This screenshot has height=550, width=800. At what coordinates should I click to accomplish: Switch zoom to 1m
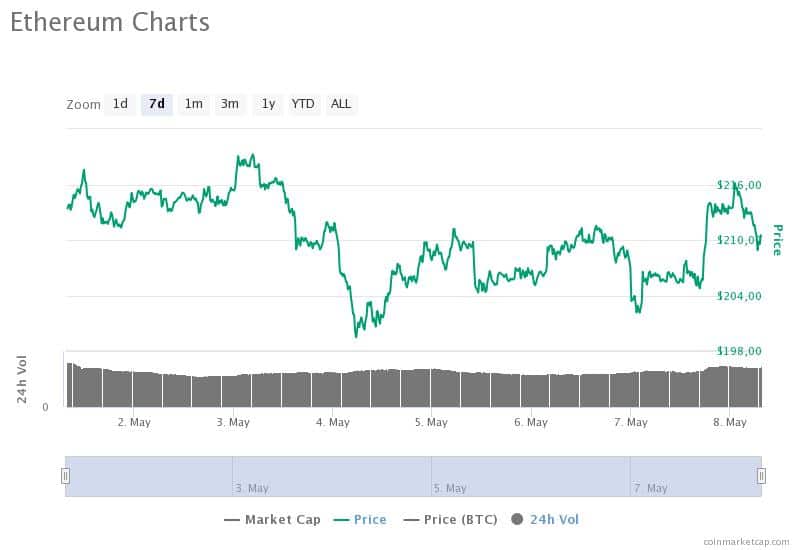coord(194,104)
